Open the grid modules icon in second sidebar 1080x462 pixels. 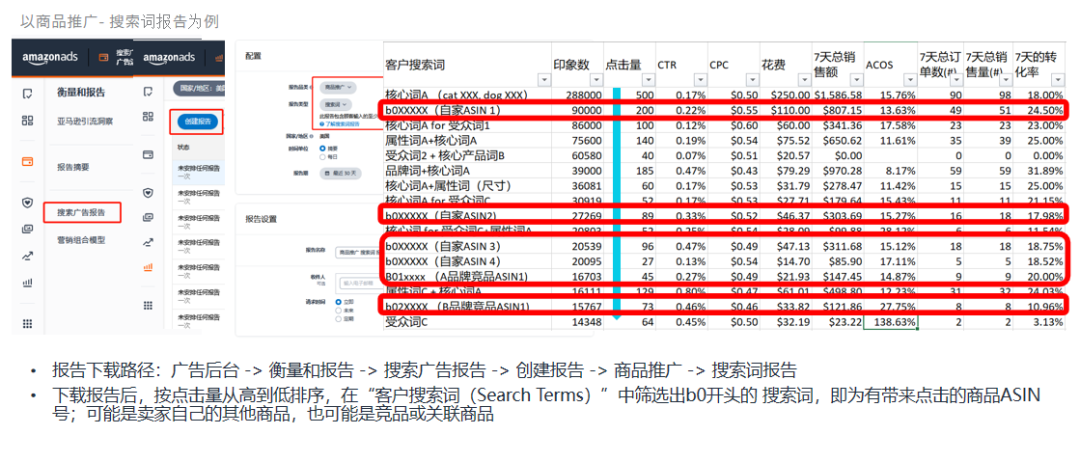pos(147,116)
